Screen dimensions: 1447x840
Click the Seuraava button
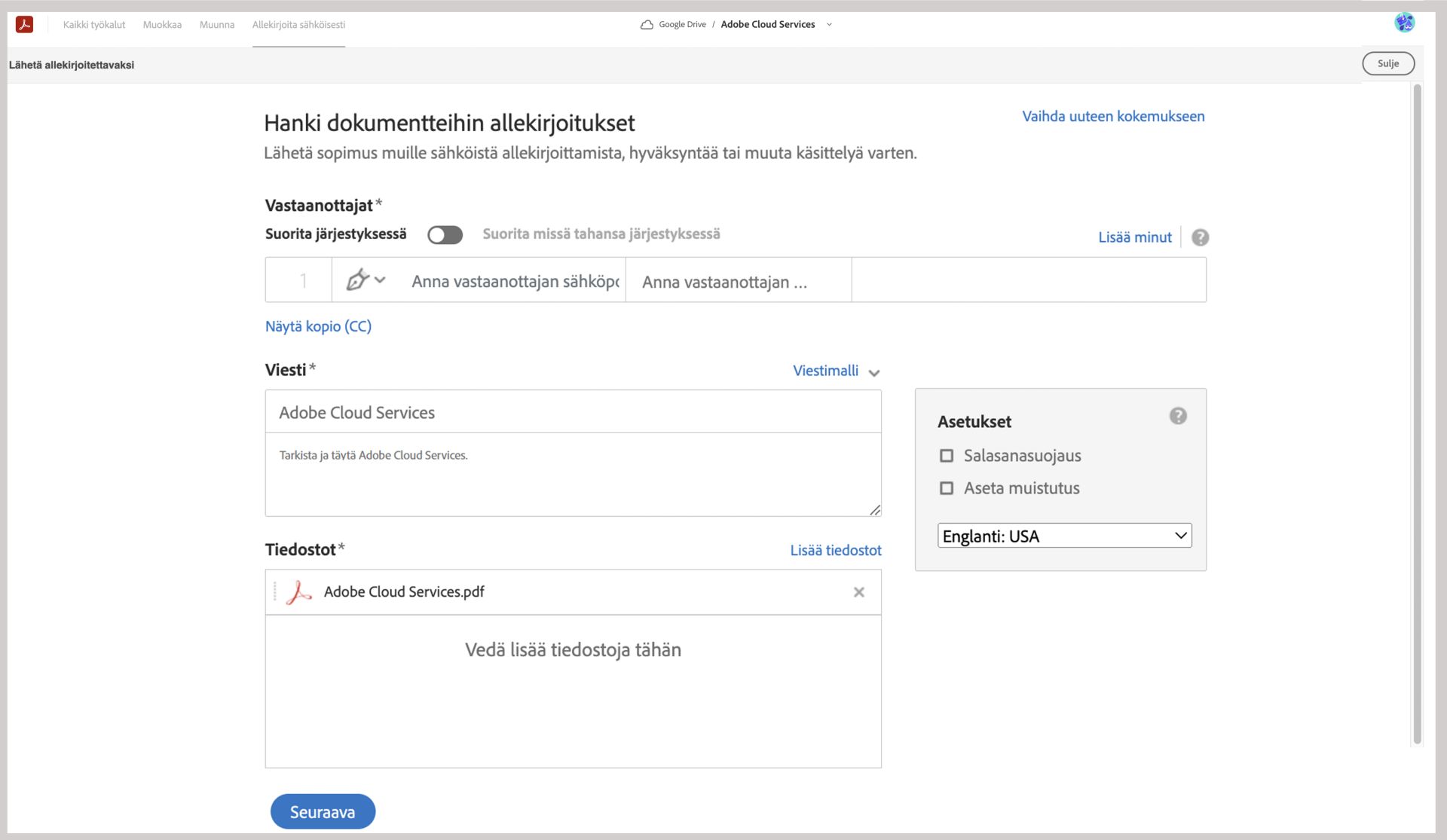(x=322, y=812)
